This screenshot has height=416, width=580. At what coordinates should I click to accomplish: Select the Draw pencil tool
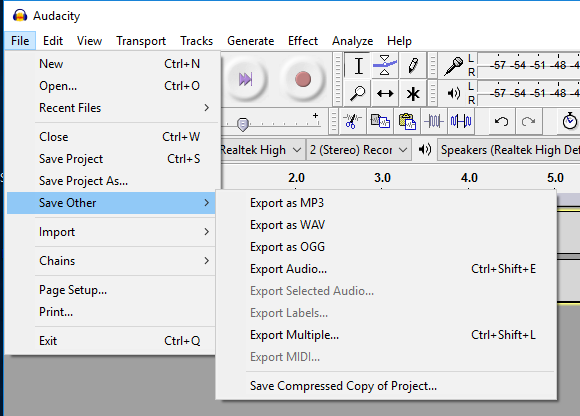pos(412,66)
